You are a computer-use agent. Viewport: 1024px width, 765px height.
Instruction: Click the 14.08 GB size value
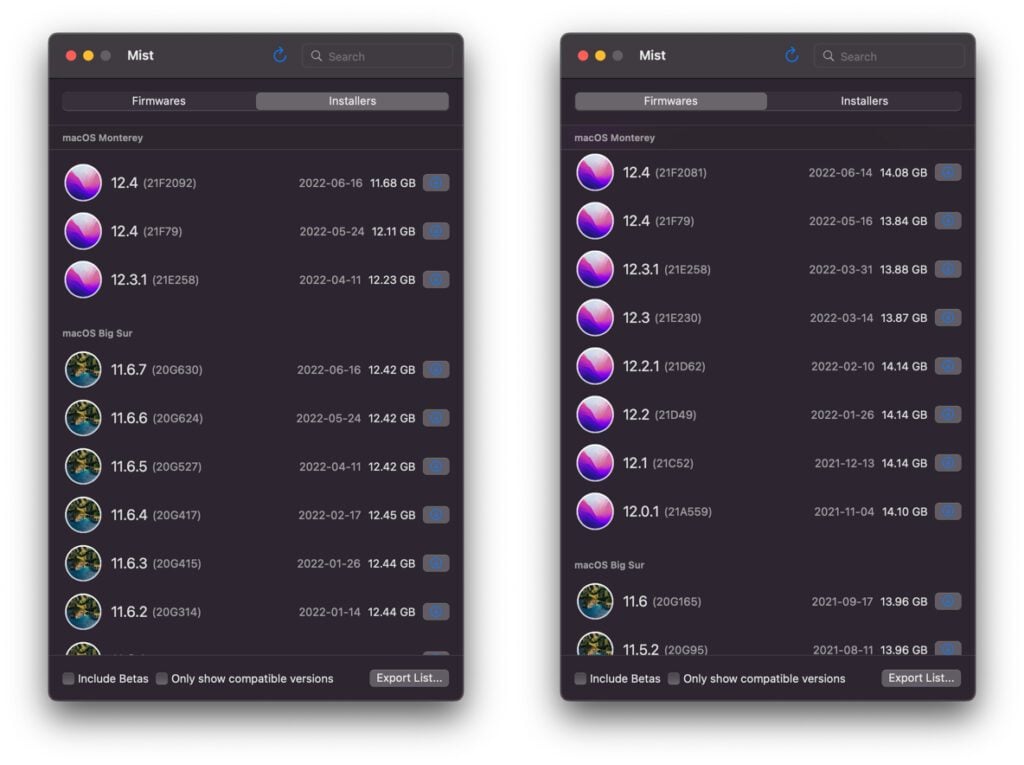(x=903, y=172)
